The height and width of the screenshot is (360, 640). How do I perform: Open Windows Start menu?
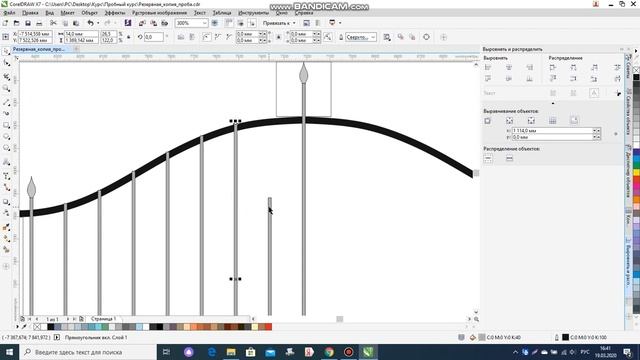coord(9,352)
